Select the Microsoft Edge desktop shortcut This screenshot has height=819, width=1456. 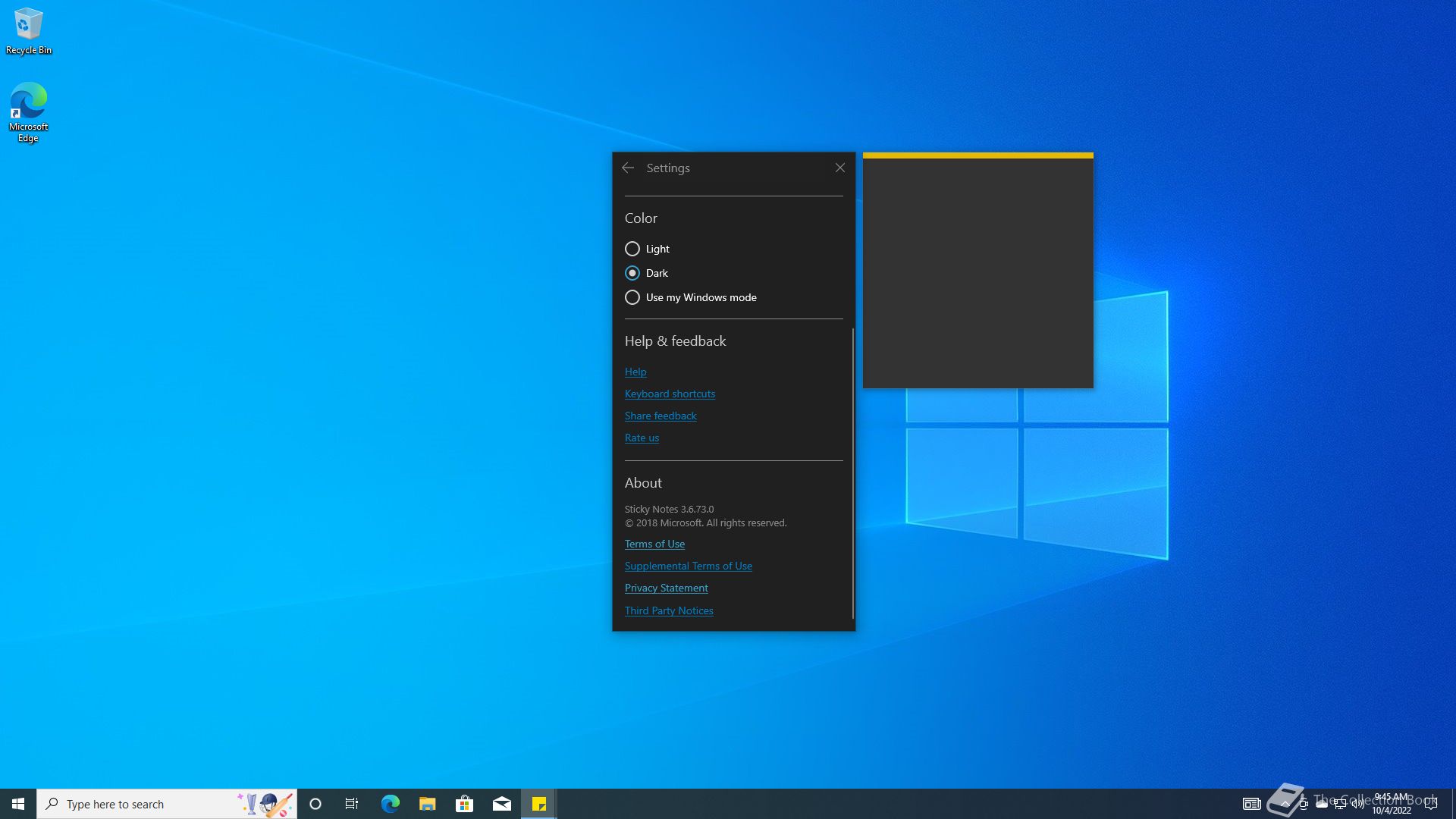tap(29, 112)
